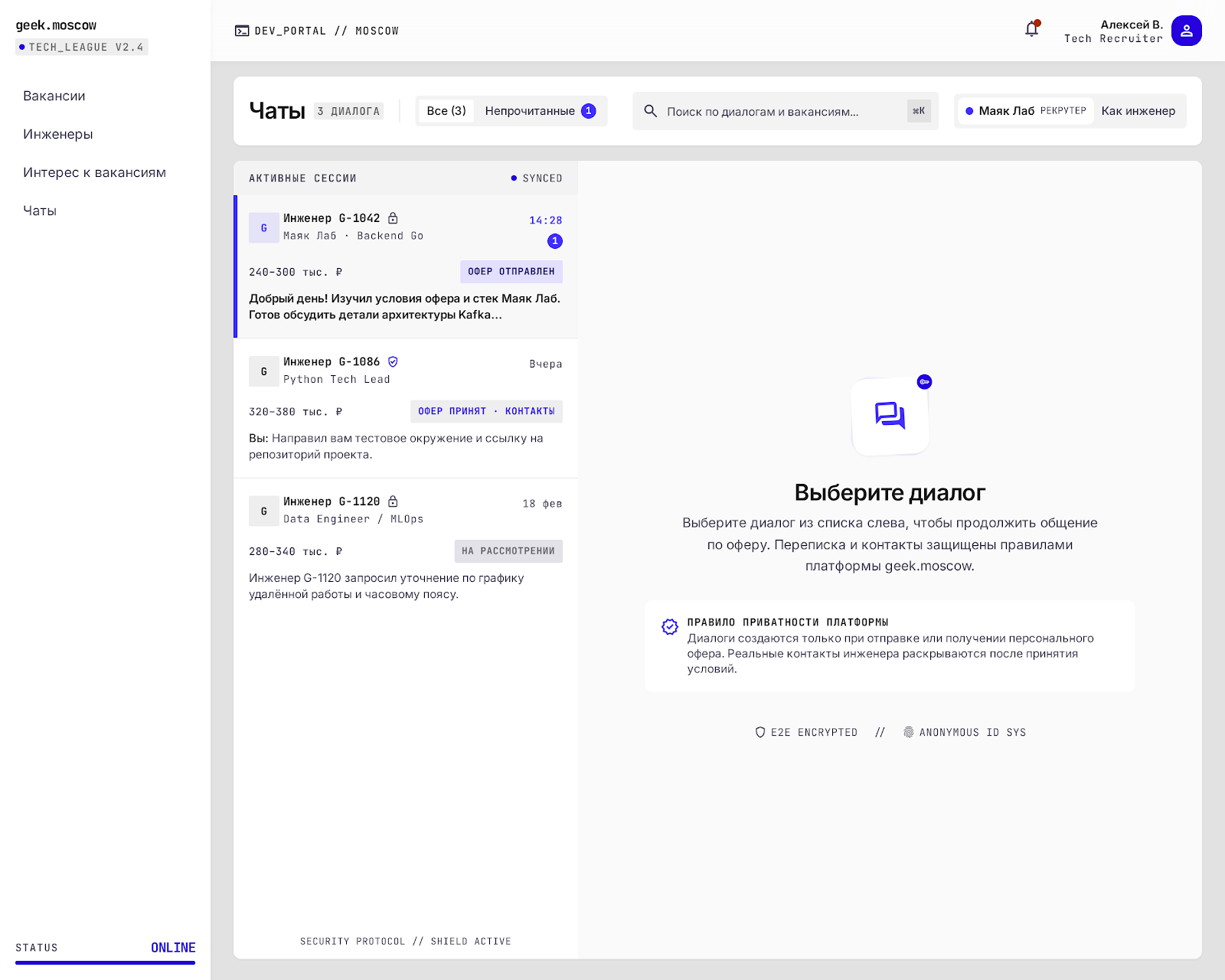Click the lock icon next to Инженер G-1120
The width and height of the screenshot is (1225, 980).
click(393, 501)
